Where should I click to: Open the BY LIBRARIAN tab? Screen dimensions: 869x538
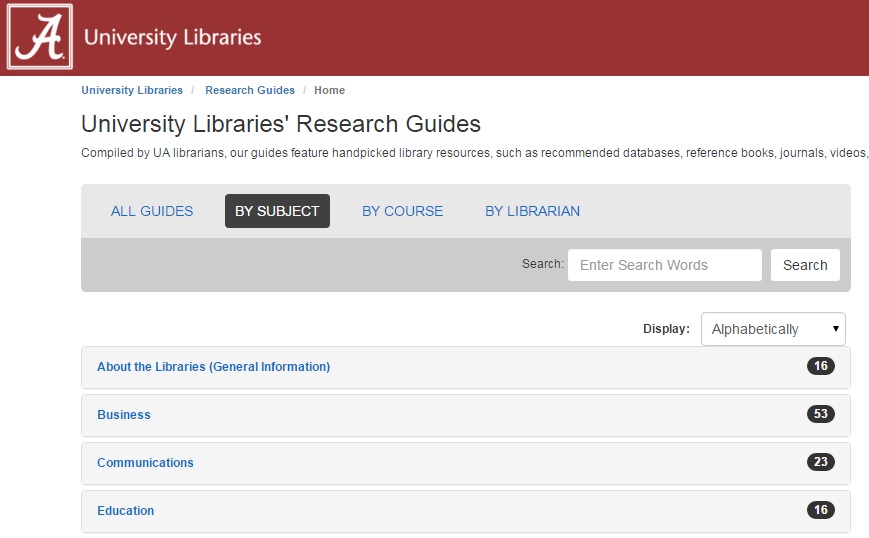(533, 211)
